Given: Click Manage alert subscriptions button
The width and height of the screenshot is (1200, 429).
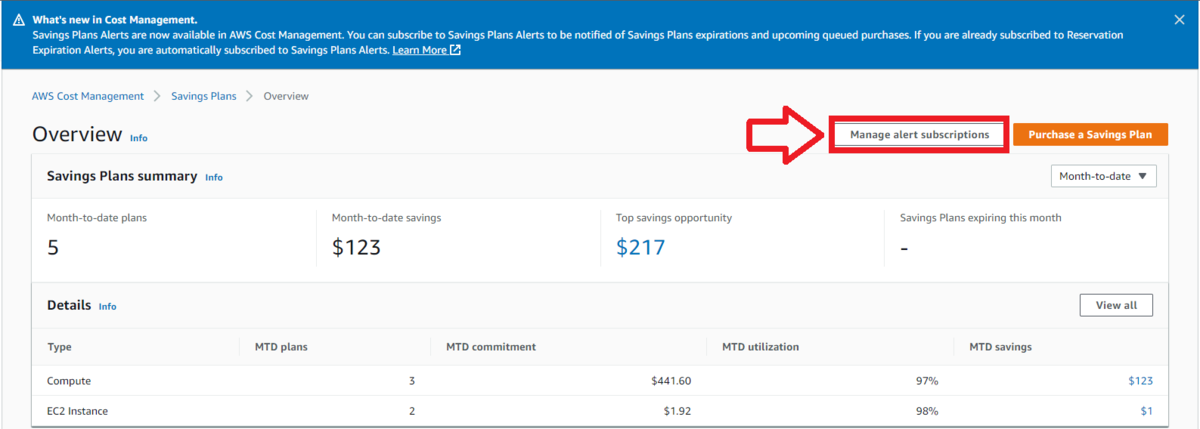Looking at the screenshot, I should pos(919,134).
